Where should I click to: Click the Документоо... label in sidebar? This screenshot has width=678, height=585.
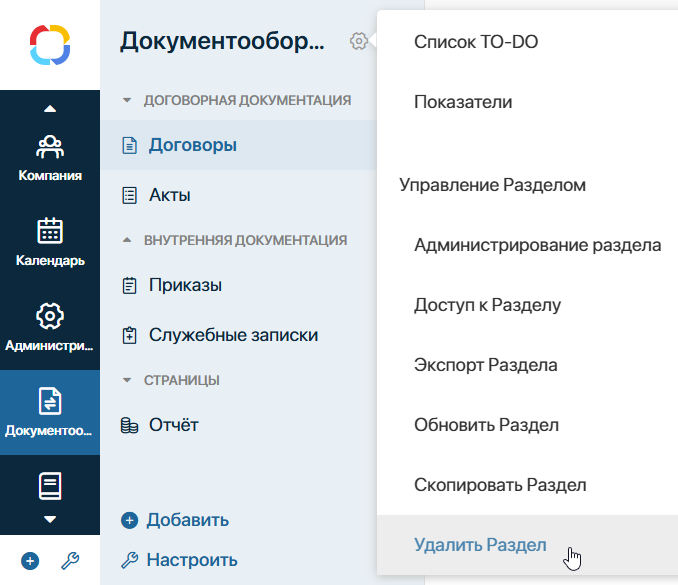pyautogui.click(x=48, y=431)
